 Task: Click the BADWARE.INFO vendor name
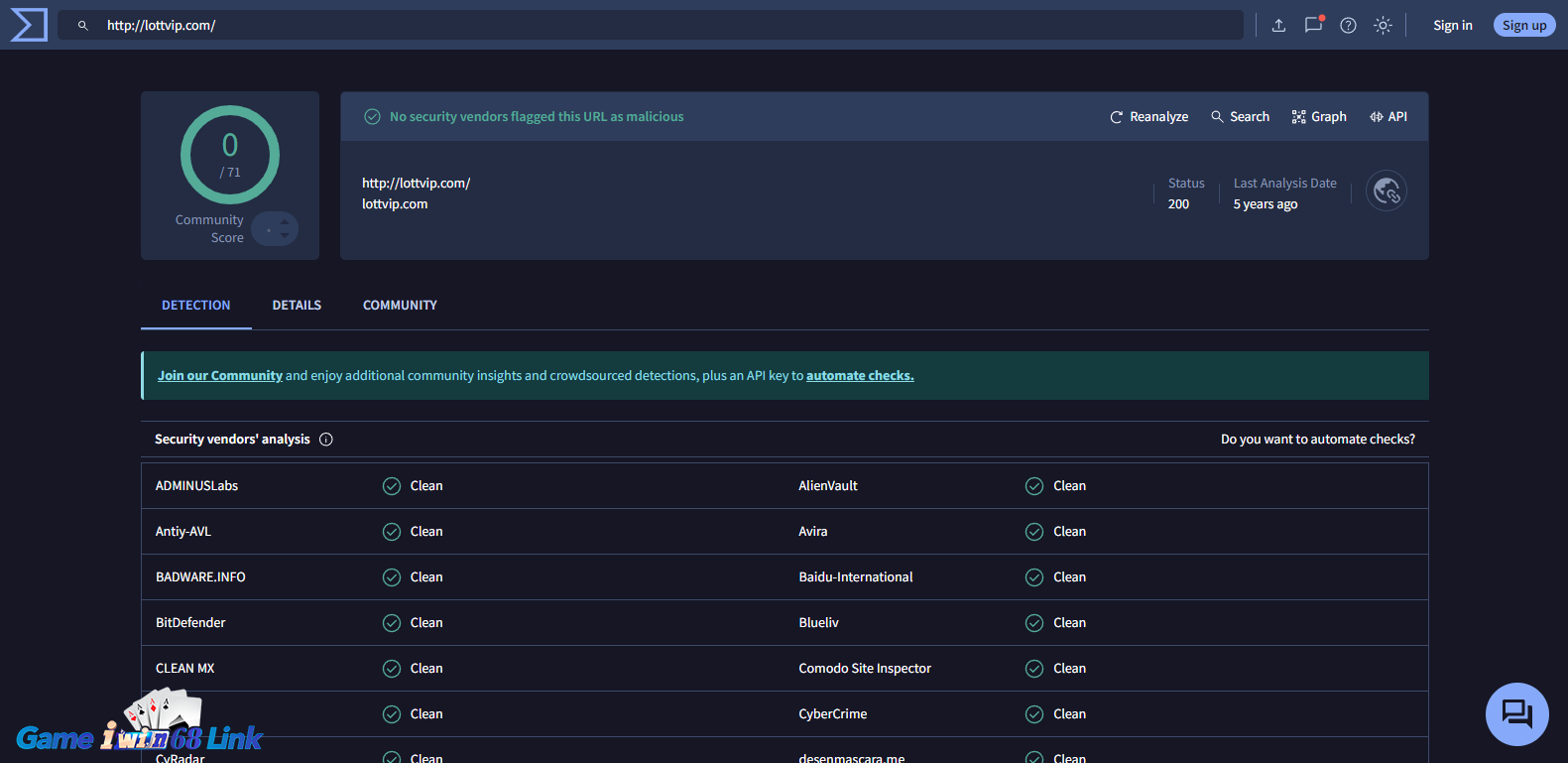[200, 577]
